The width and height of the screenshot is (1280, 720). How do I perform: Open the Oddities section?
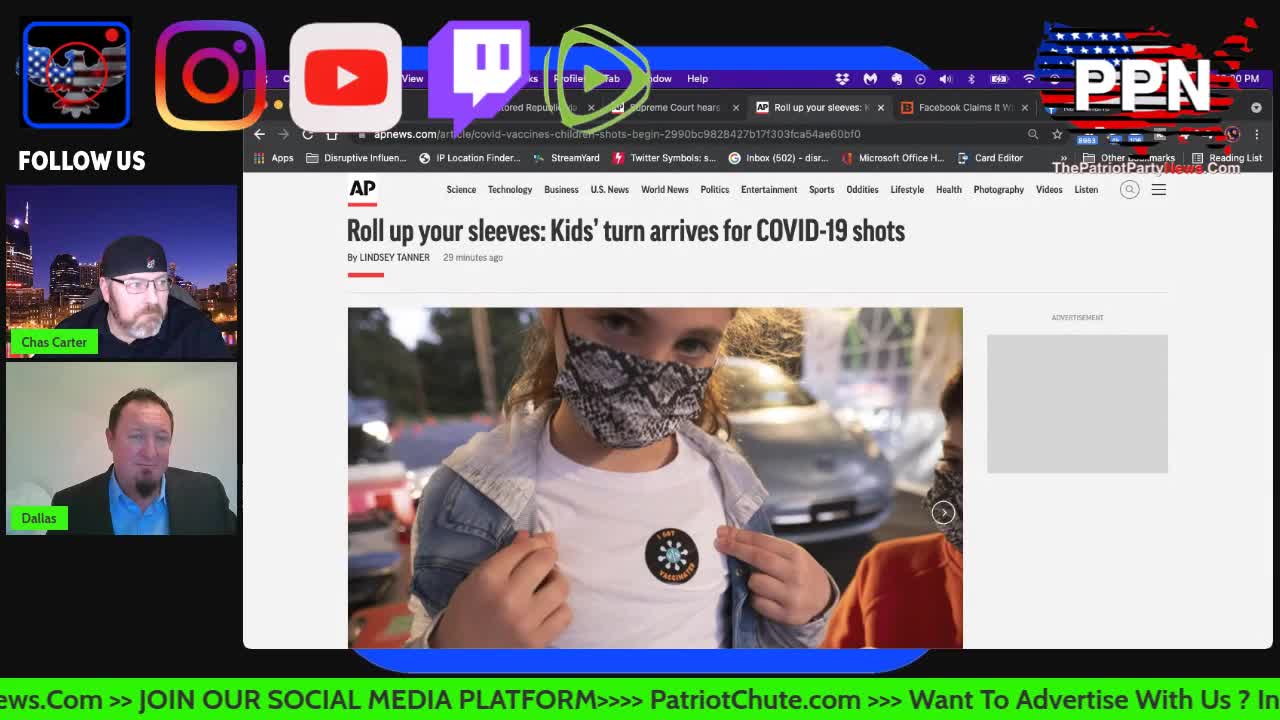[862, 189]
